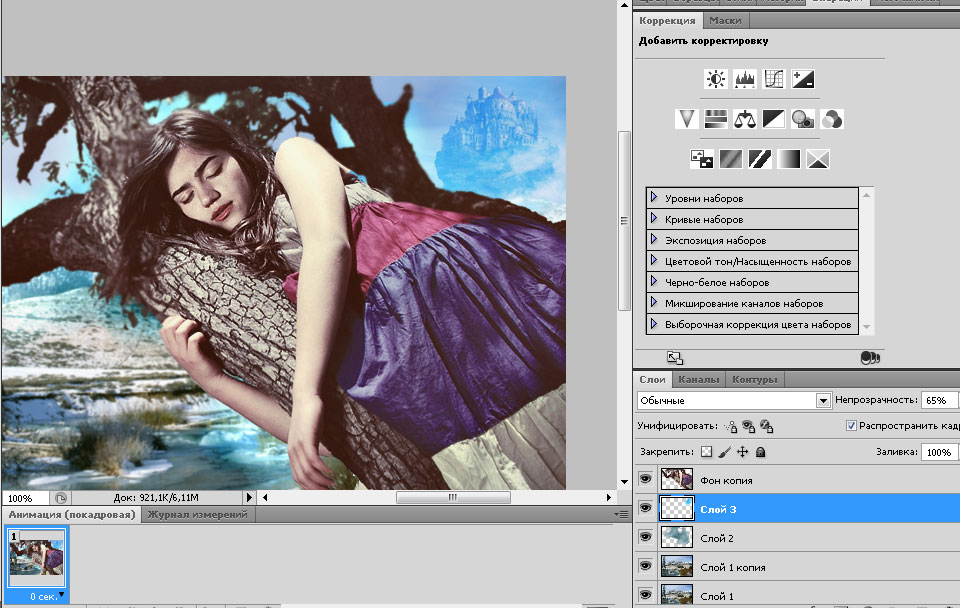Add a Photo Filter adjustment (camera icon)
Screen dimensions: 960x608
[x=803, y=119]
